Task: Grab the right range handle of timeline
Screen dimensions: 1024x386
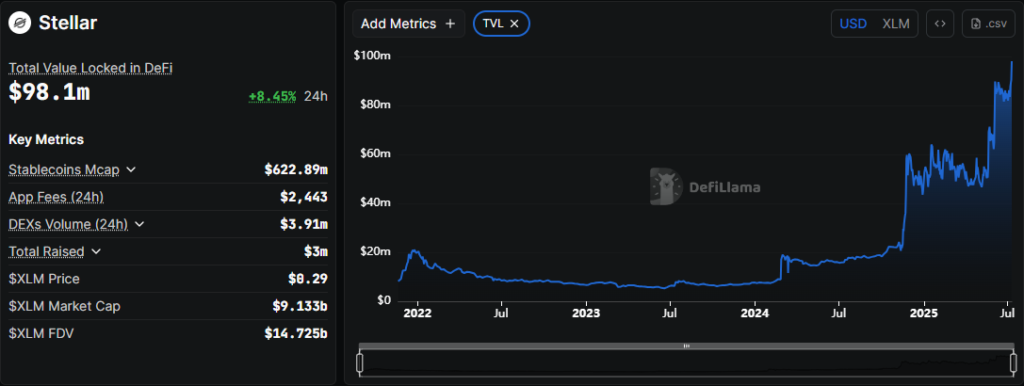Action: point(1014,362)
